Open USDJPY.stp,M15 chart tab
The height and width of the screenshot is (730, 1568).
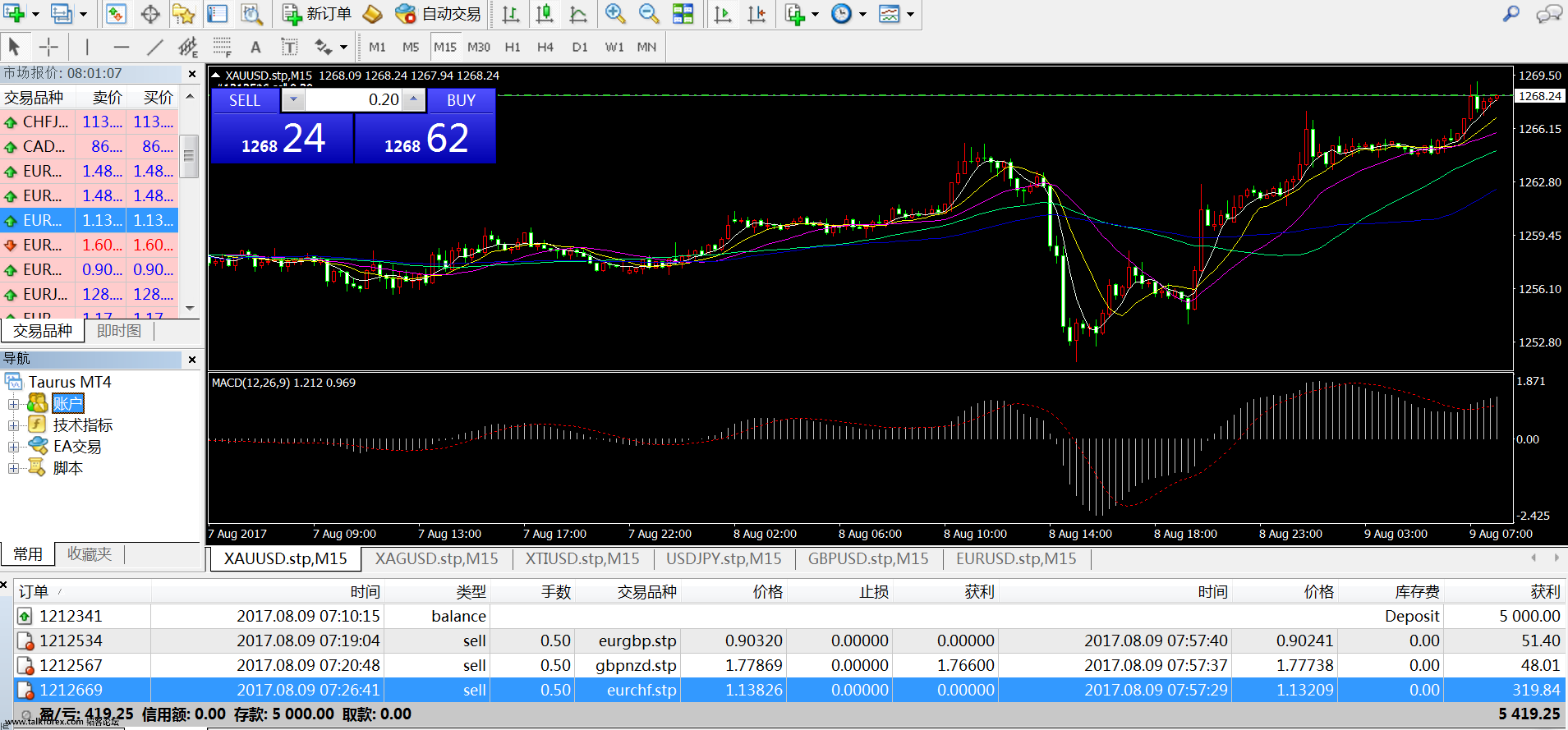[x=724, y=558]
